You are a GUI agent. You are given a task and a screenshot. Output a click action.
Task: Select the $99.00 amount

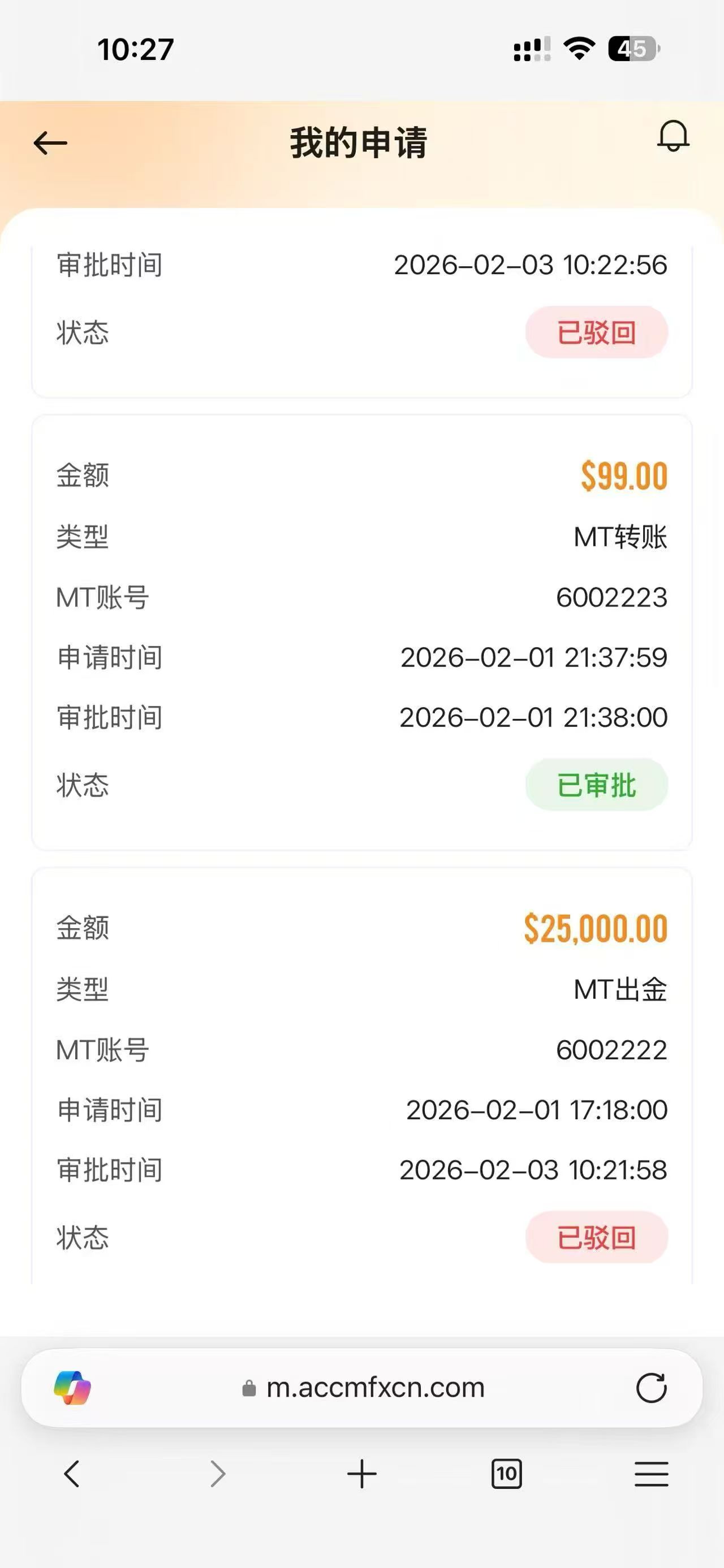(623, 476)
